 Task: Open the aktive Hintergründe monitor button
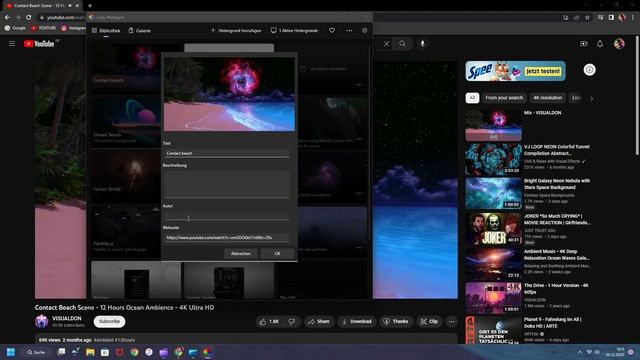coord(294,31)
